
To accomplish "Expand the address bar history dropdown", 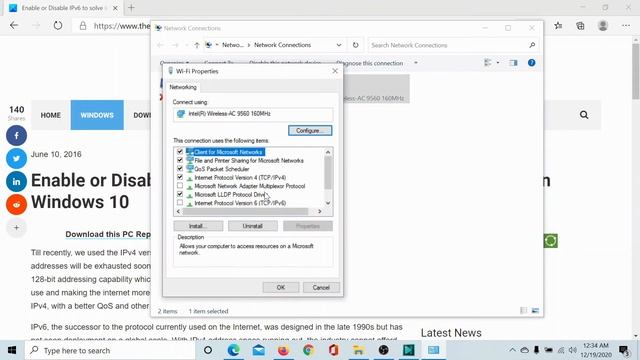I will [x=339, y=45].
